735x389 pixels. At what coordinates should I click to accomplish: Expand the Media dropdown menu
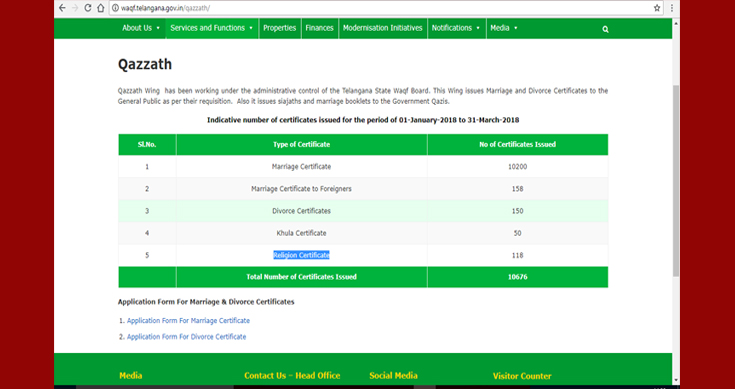pyautogui.click(x=504, y=28)
